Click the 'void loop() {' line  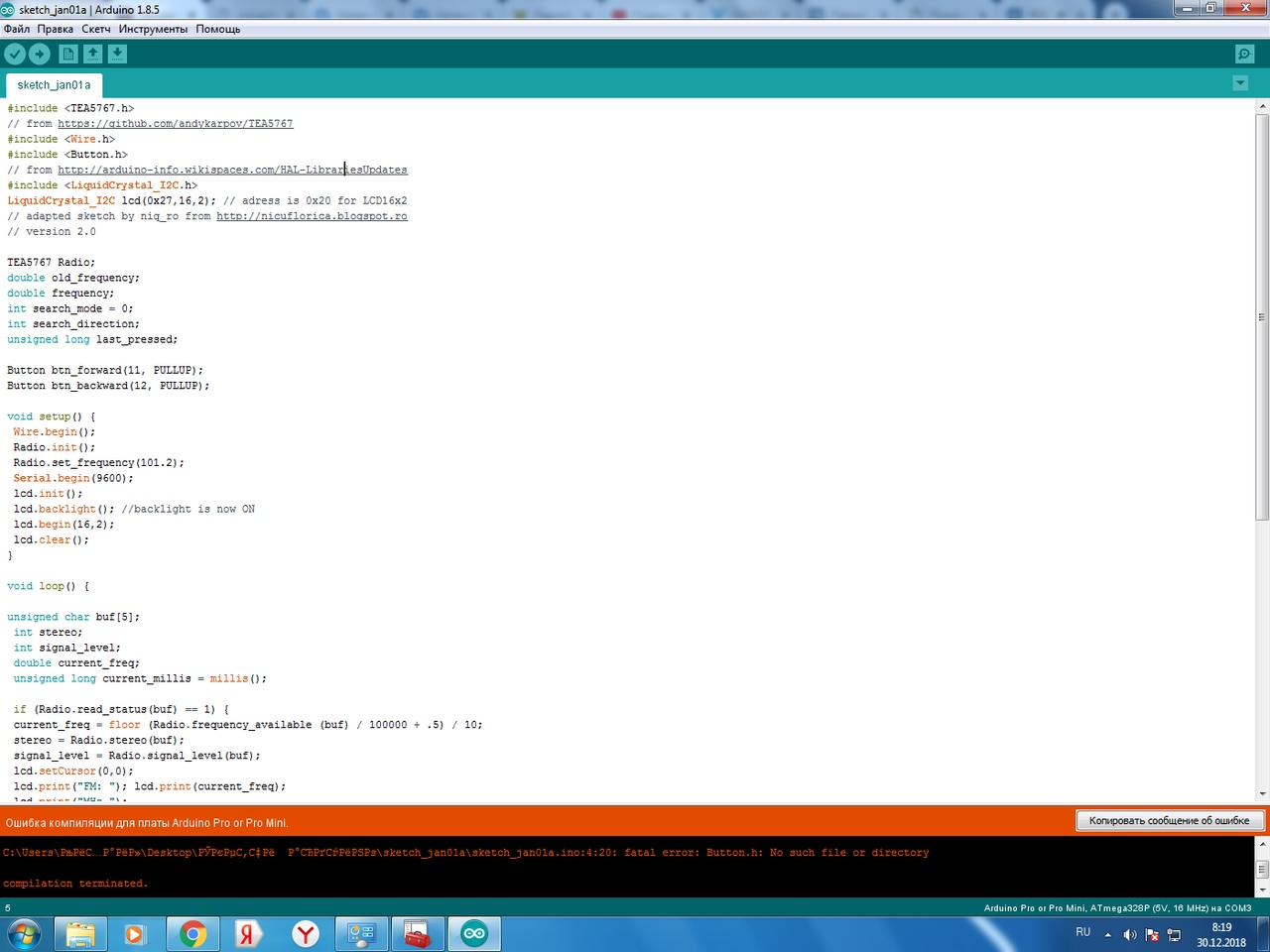click(x=48, y=586)
